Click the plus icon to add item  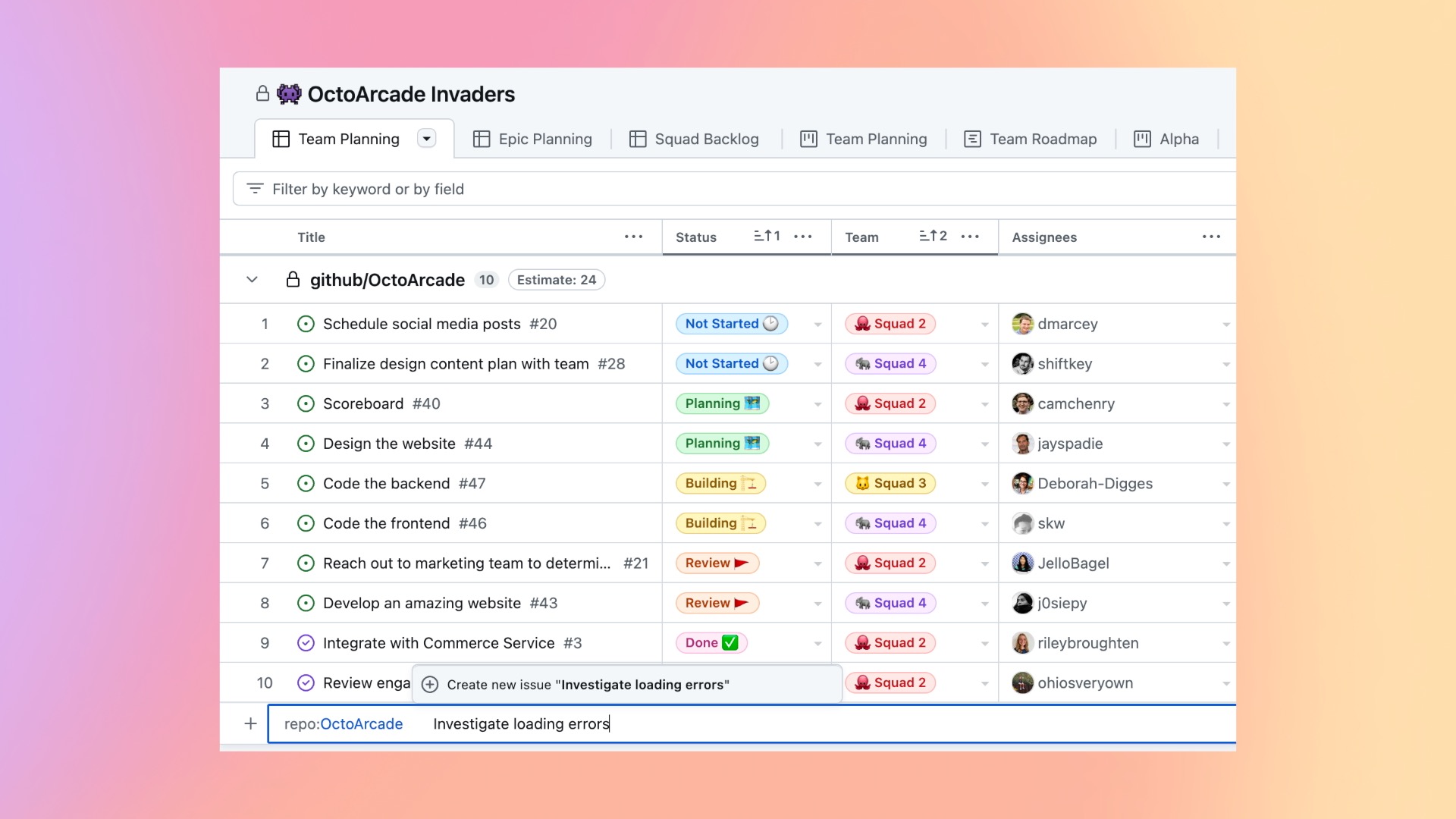(250, 723)
